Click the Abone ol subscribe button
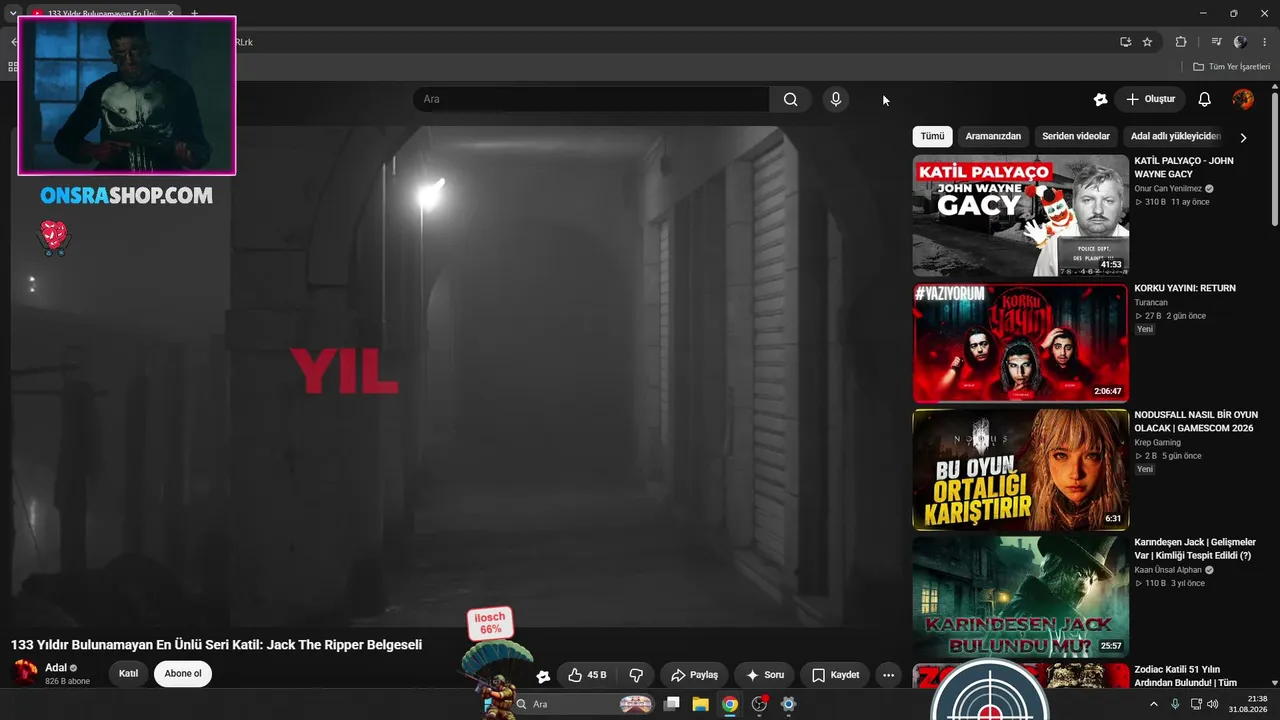Screen dimensions: 1280x720 (x=183, y=674)
